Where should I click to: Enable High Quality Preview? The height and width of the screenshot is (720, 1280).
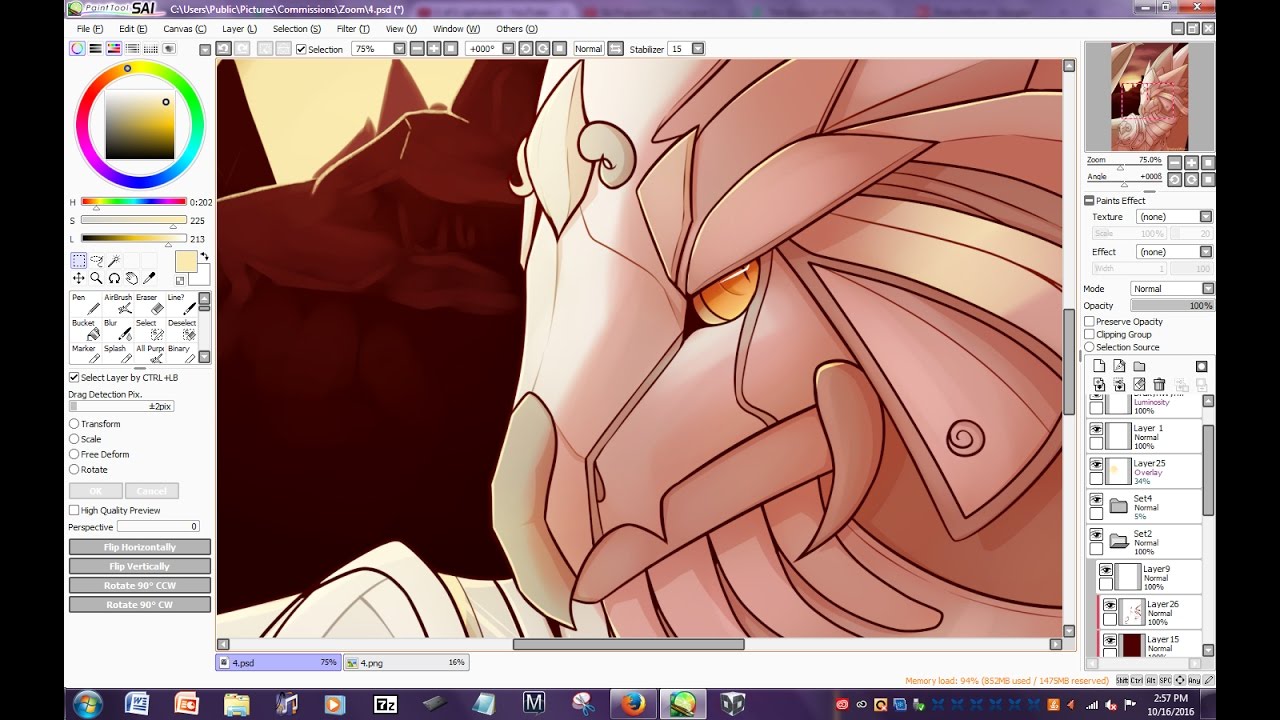tap(74, 510)
